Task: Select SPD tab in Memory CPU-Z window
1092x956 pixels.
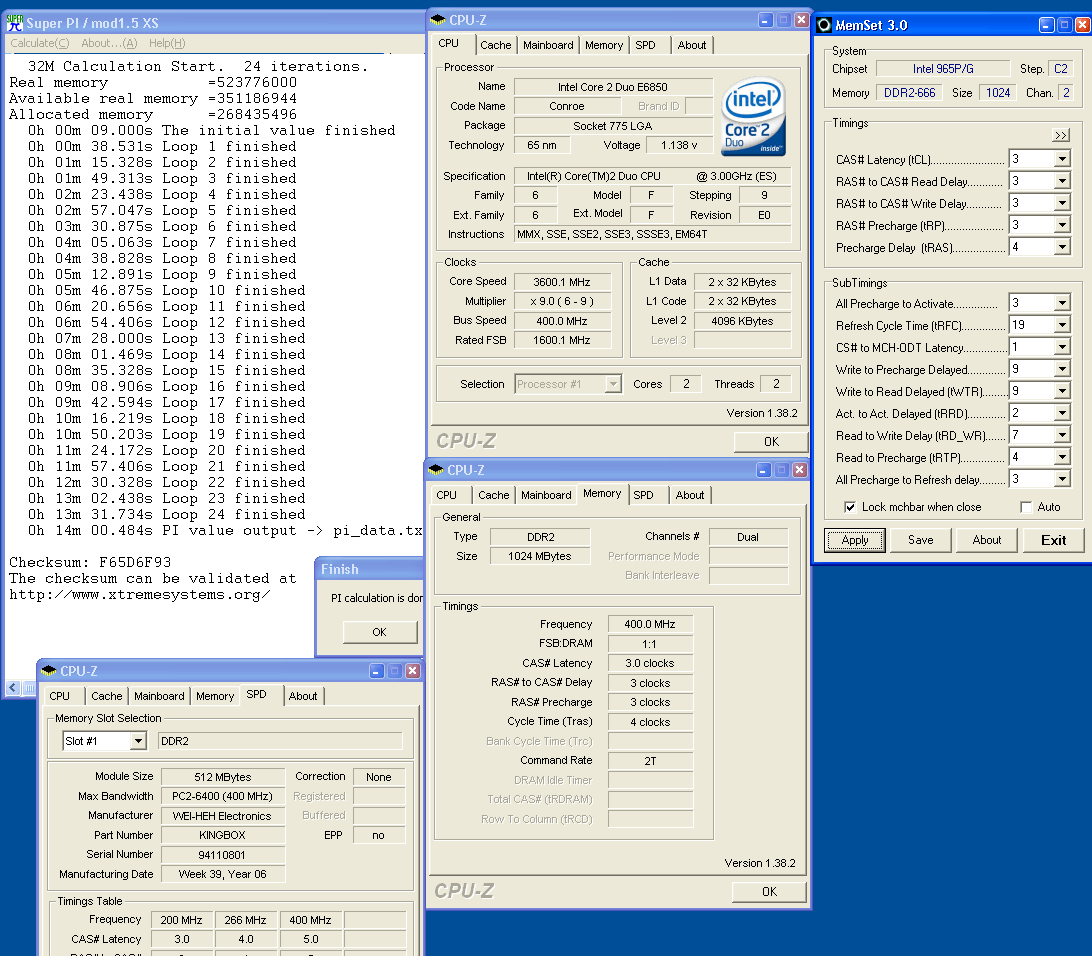Action: tap(644, 495)
